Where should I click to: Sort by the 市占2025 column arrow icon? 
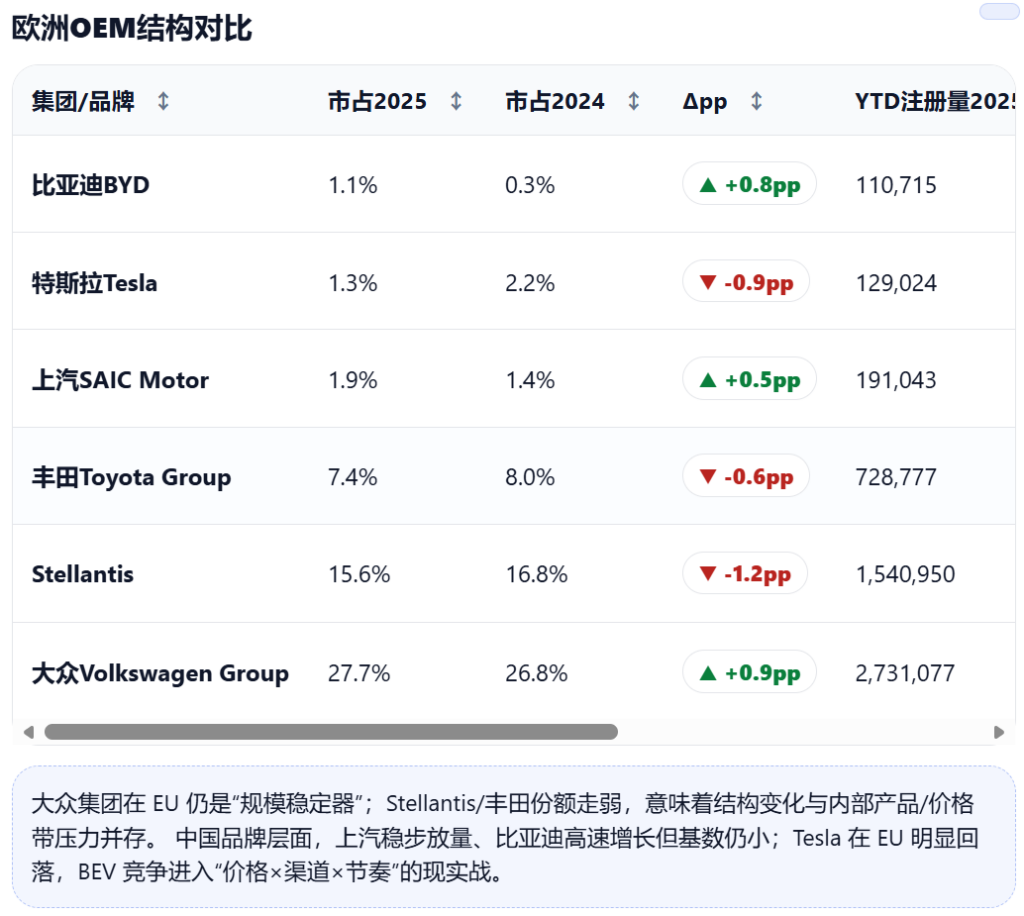(x=456, y=101)
